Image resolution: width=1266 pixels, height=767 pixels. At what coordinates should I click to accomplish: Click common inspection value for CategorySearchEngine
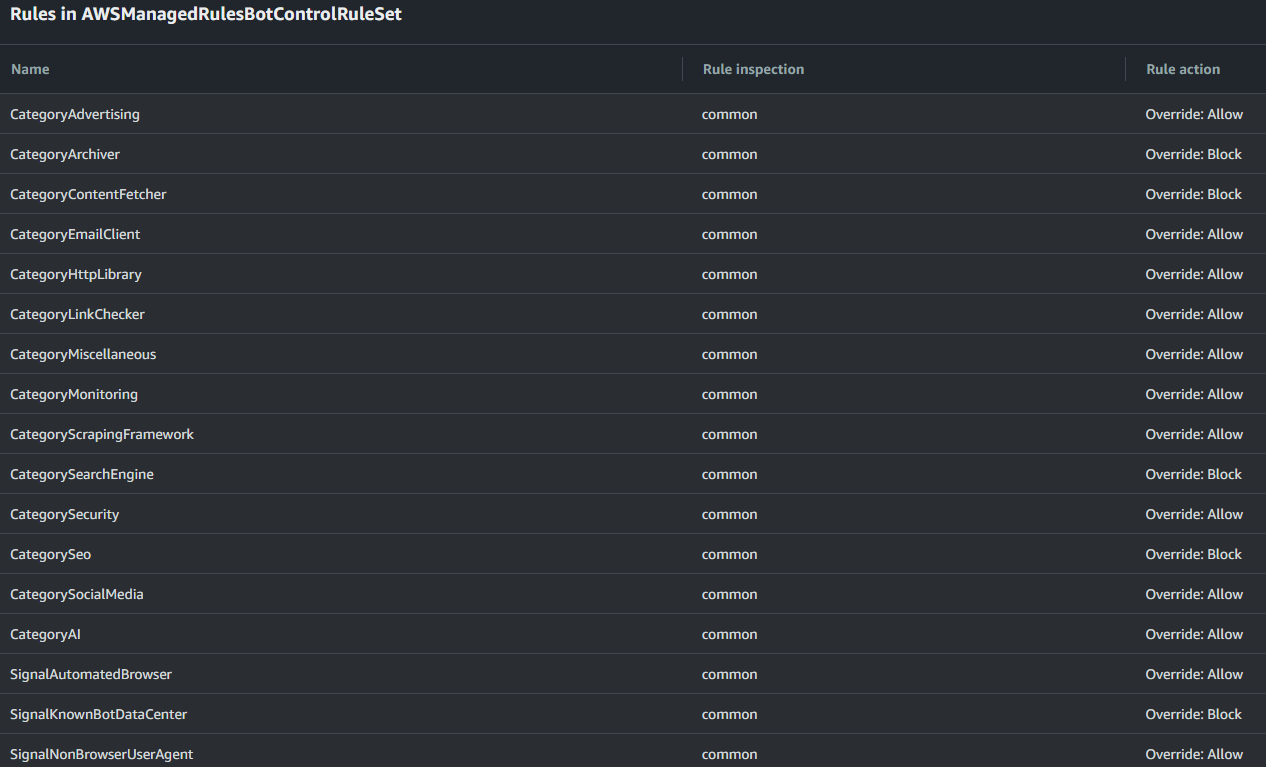[x=730, y=474]
